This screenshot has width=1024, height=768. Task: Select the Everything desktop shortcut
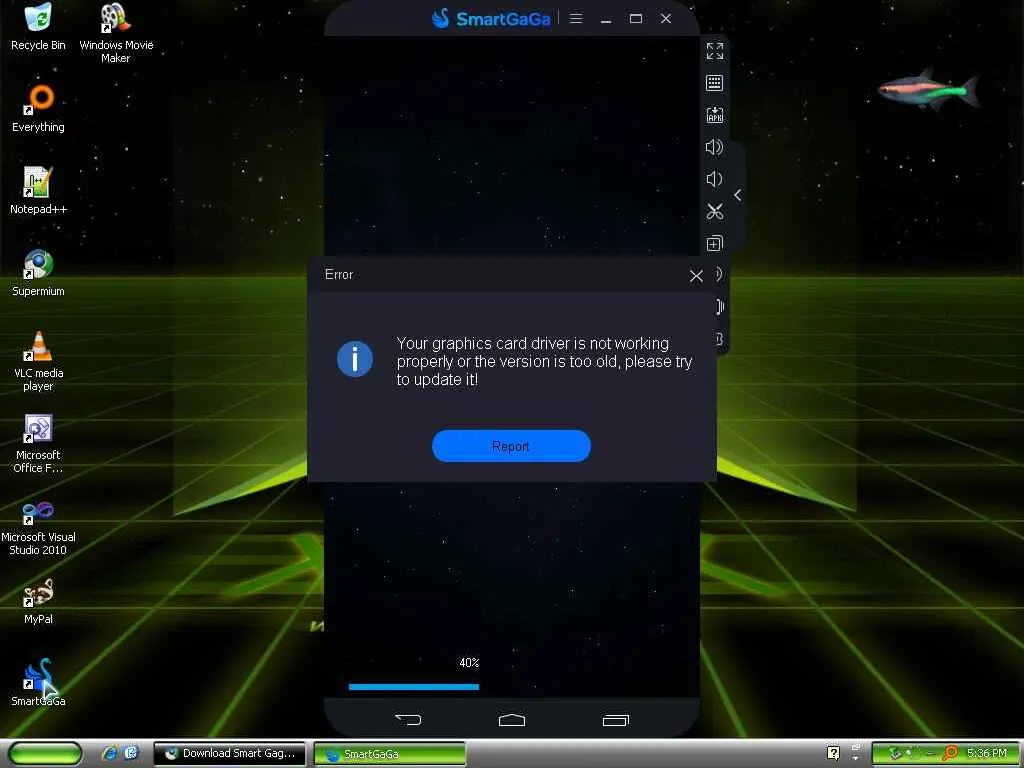pyautogui.click(x=38, y=108)
